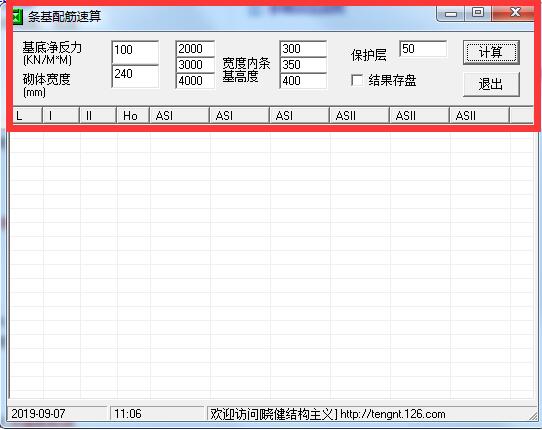This screenshot has height=430, width=542.
Task: Click the time 11:06 in status bar
Action: pyautogui.click(x=128, y=414)
